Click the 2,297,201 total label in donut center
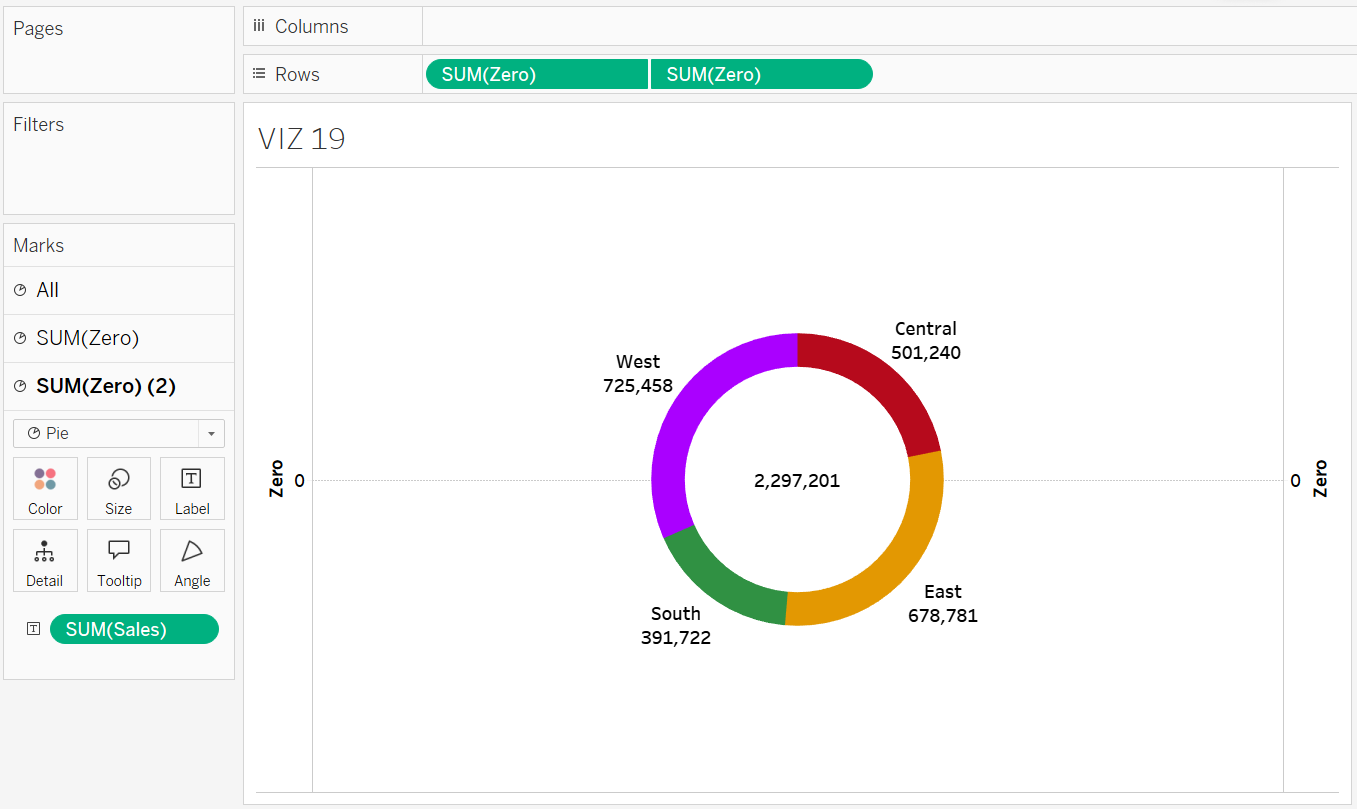This screenshot has width=1357, height=809. pyautogui.click(x=797, y=481)
